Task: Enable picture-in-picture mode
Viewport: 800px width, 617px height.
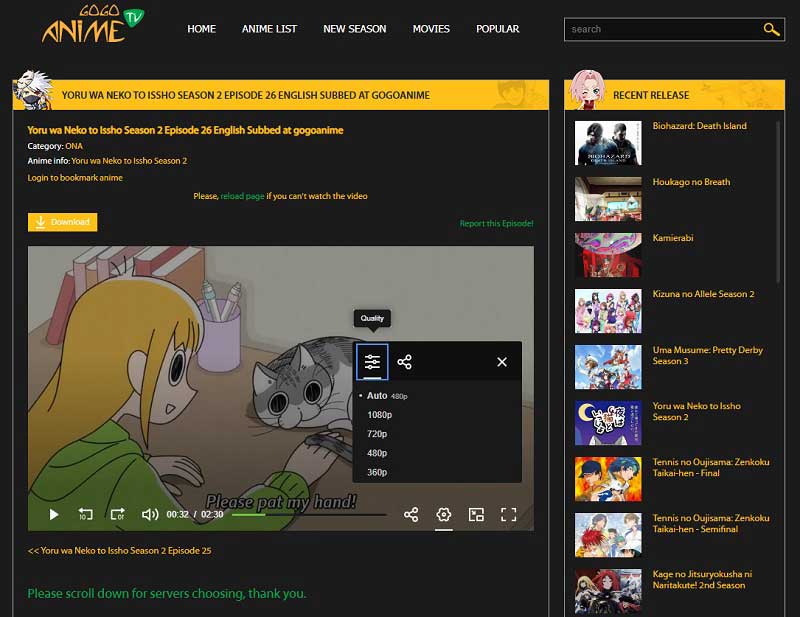Action: click(x=476, y=514)
